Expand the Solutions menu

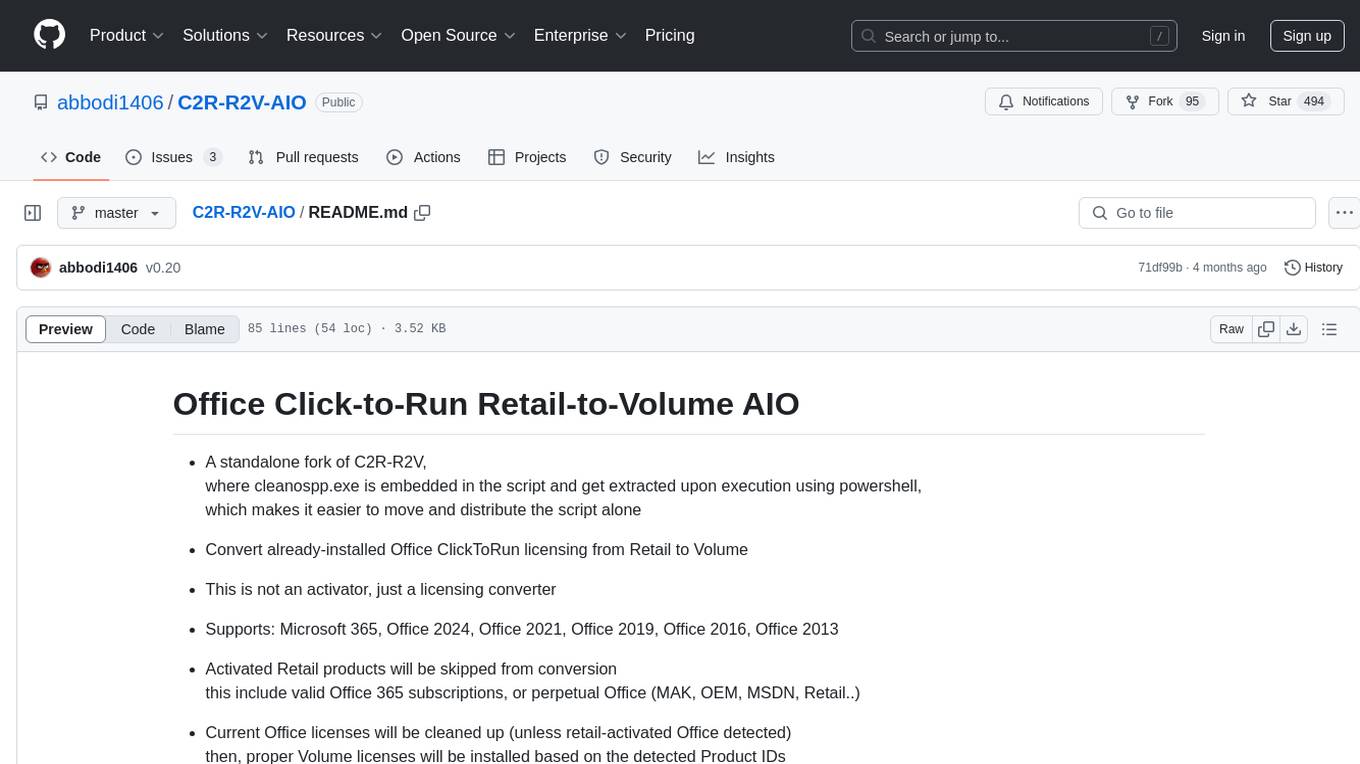pyautogui.click(x=225, y=35)
